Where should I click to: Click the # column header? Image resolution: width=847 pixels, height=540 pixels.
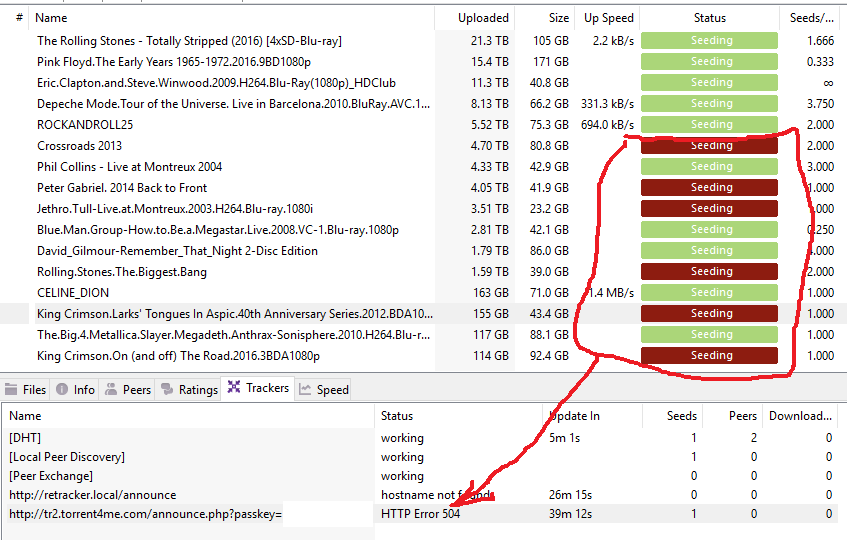click(x=19, y=18)
